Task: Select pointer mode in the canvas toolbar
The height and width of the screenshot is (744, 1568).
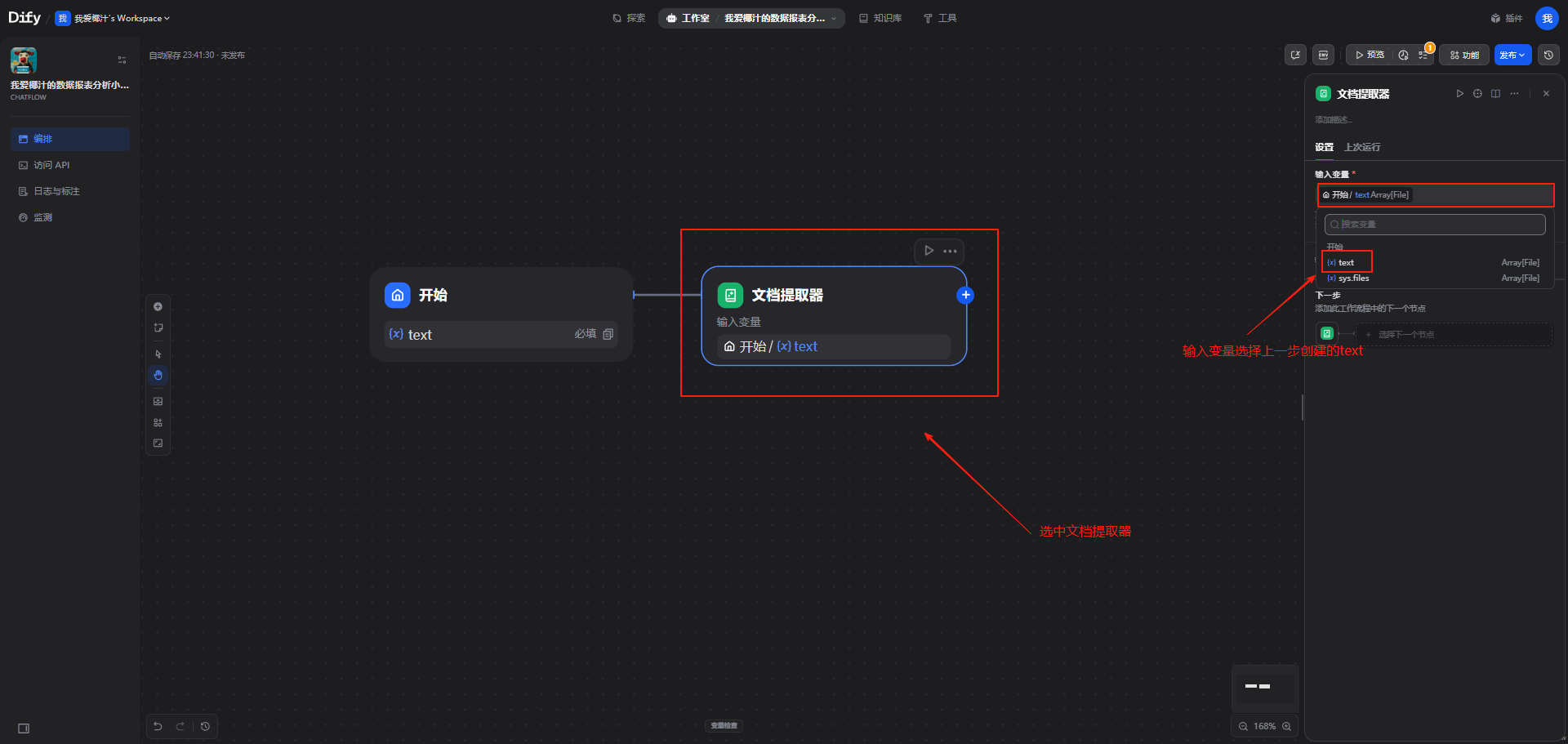Action: tap(158, 354)
